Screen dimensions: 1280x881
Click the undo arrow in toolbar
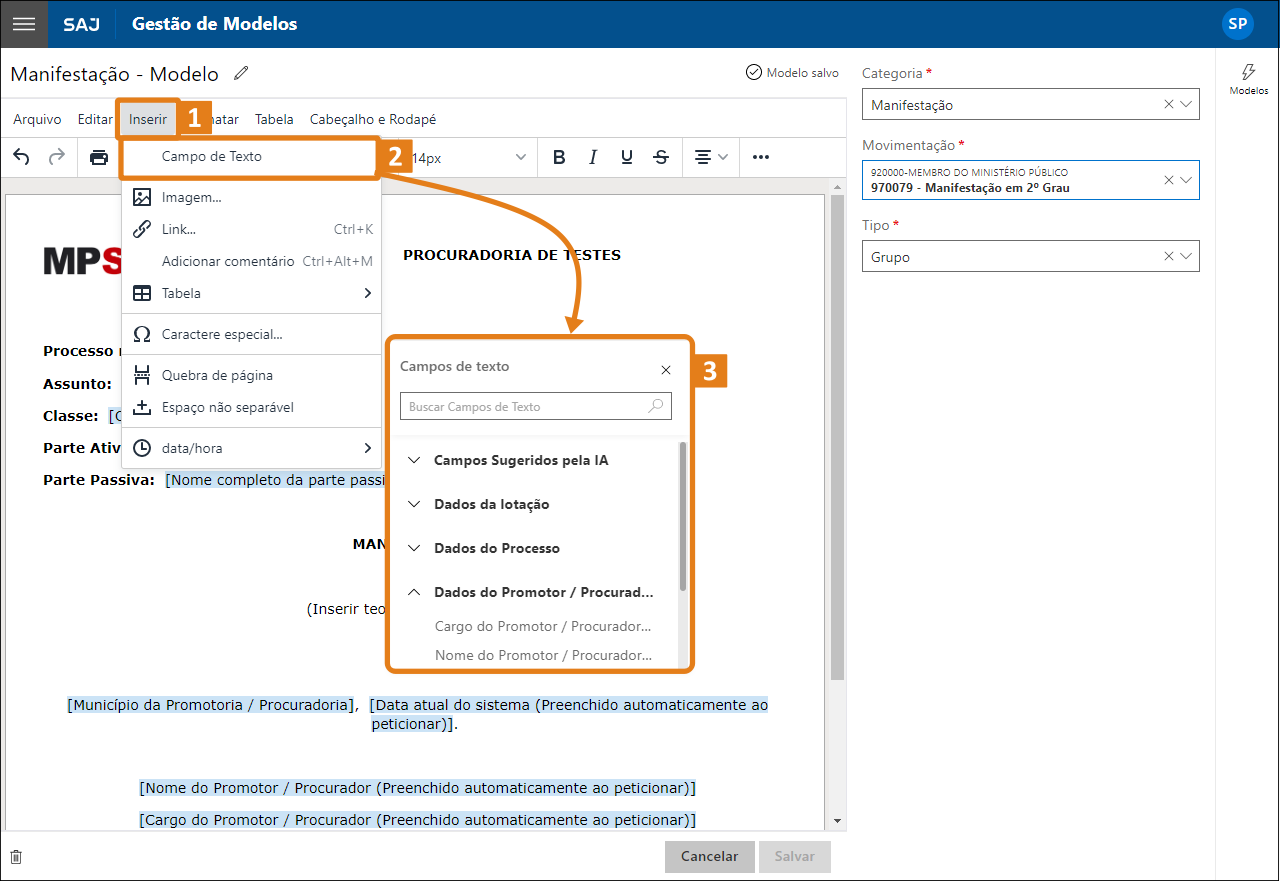(22, 157)
